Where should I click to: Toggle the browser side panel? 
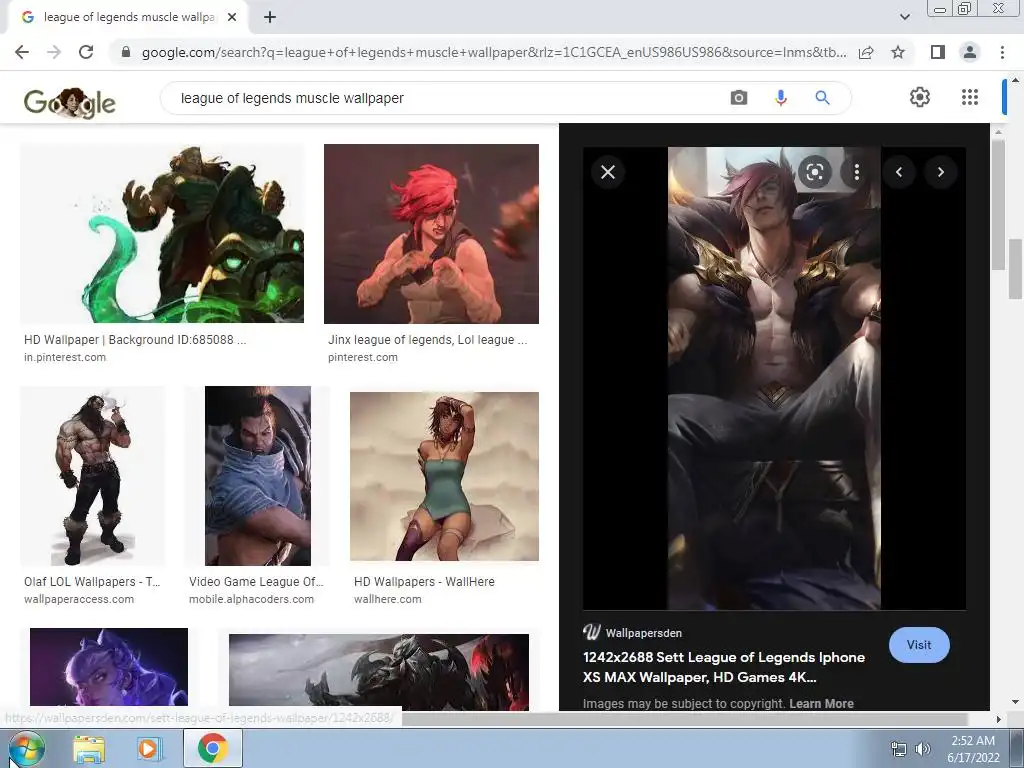pyautogui.click(x=938, y=52)
